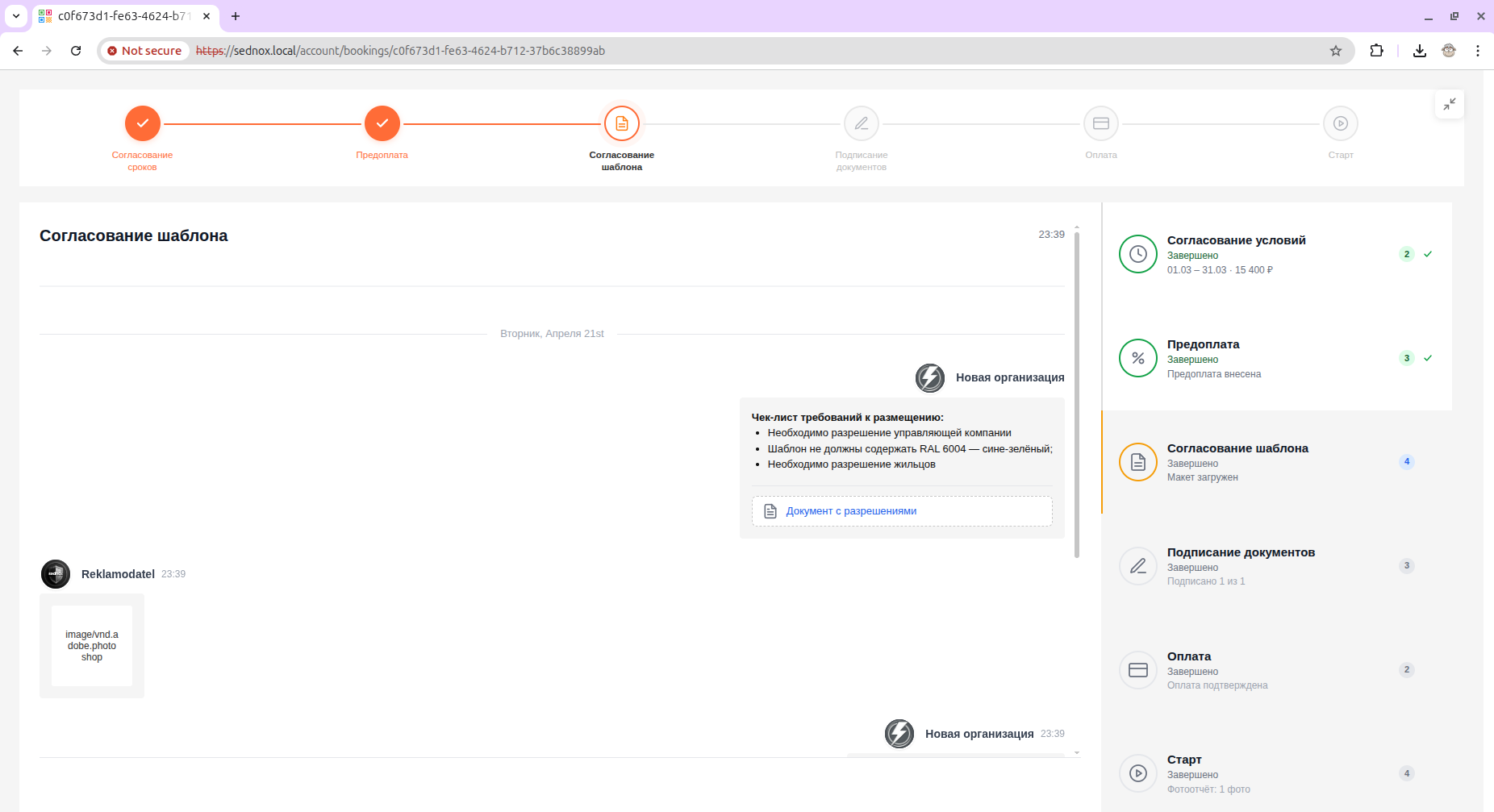Click the badge 4 next to sidebar 'Старт'
The image size is (1494, 812).
[x=1407, y=773]
